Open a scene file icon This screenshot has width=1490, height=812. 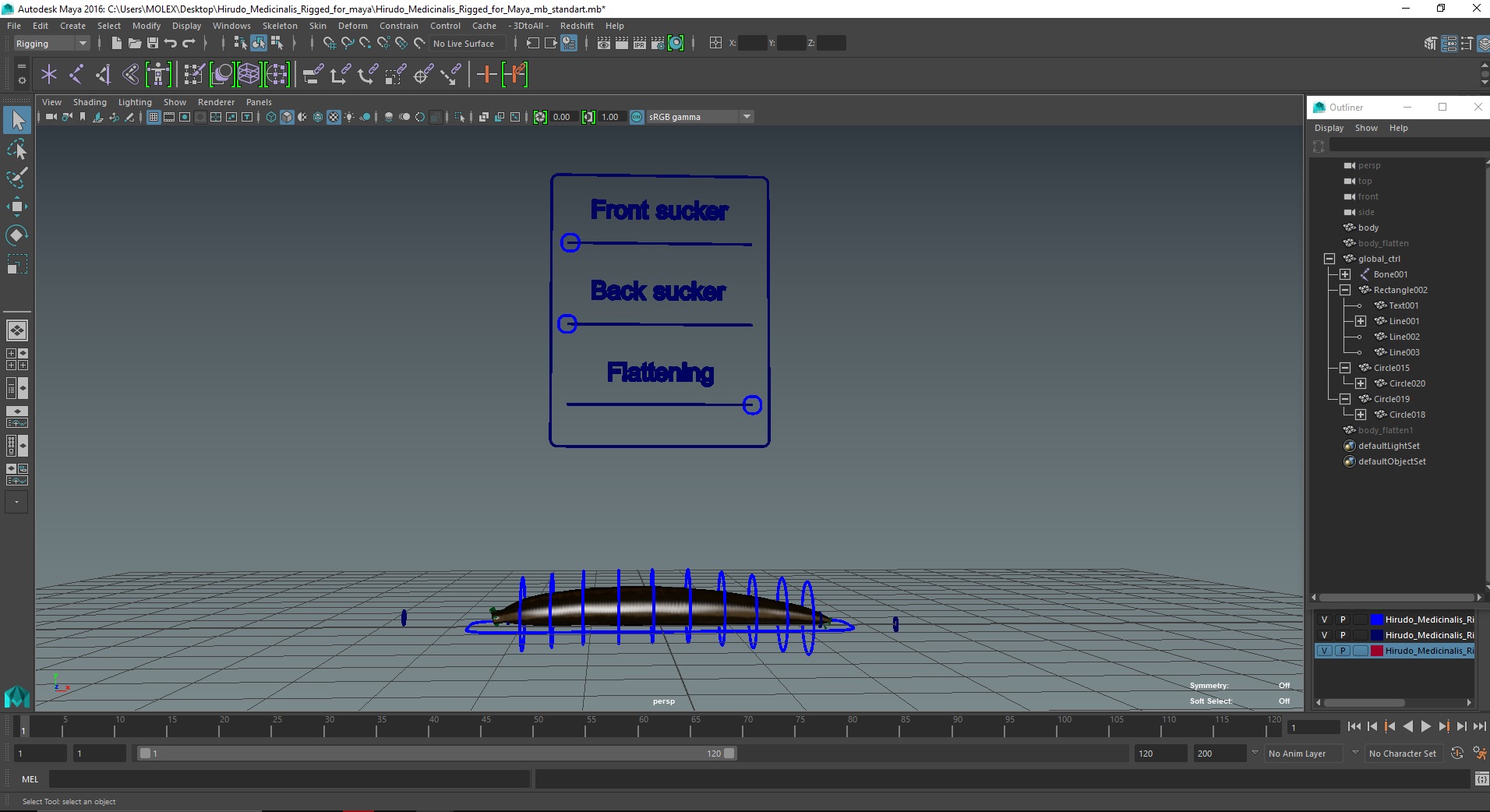[x=134, y=44]
